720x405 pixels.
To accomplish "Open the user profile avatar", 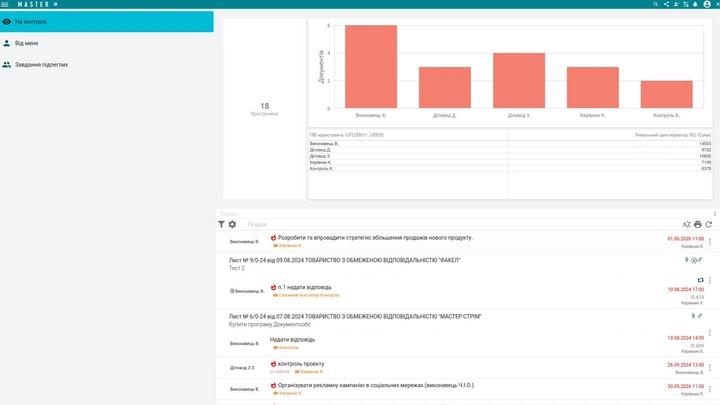I will coord(707,4).
